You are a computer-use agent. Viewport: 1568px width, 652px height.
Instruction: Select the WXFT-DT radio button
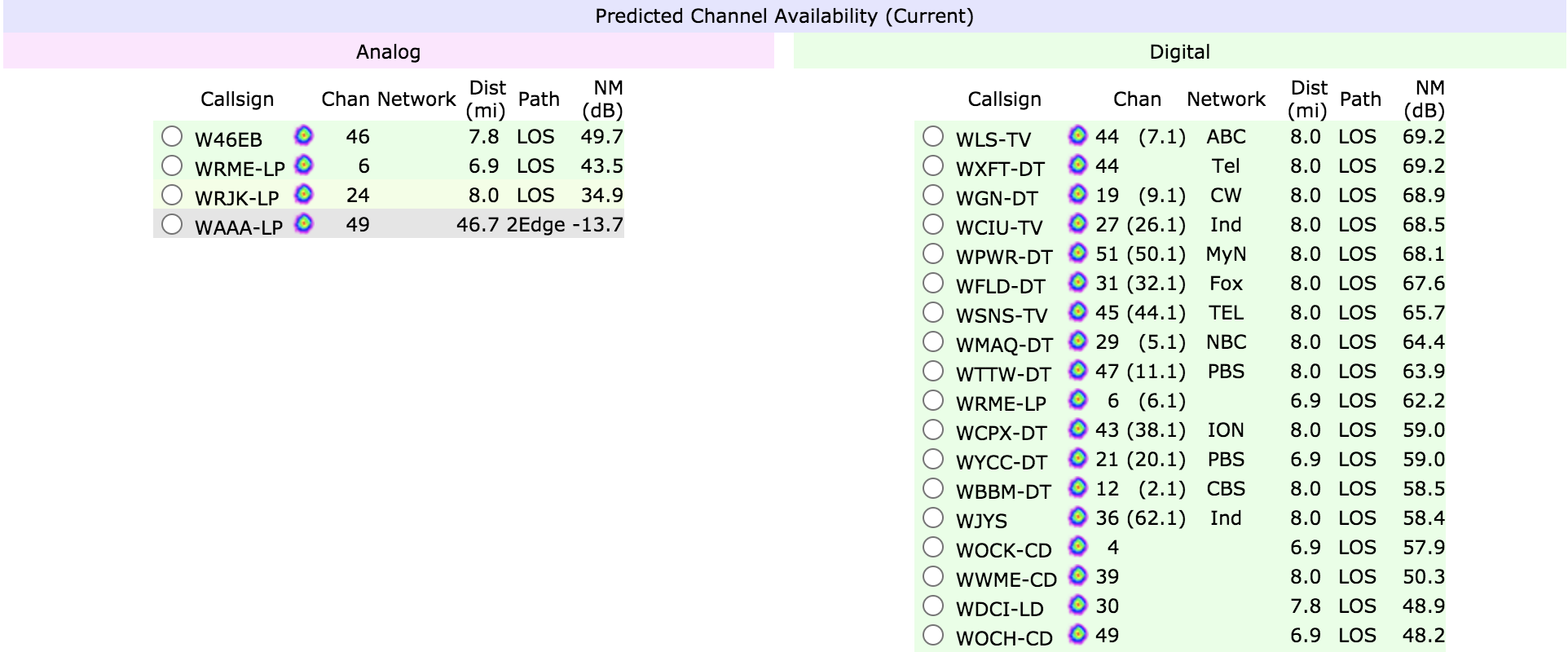pyautogui.click(x=933, y=165)
